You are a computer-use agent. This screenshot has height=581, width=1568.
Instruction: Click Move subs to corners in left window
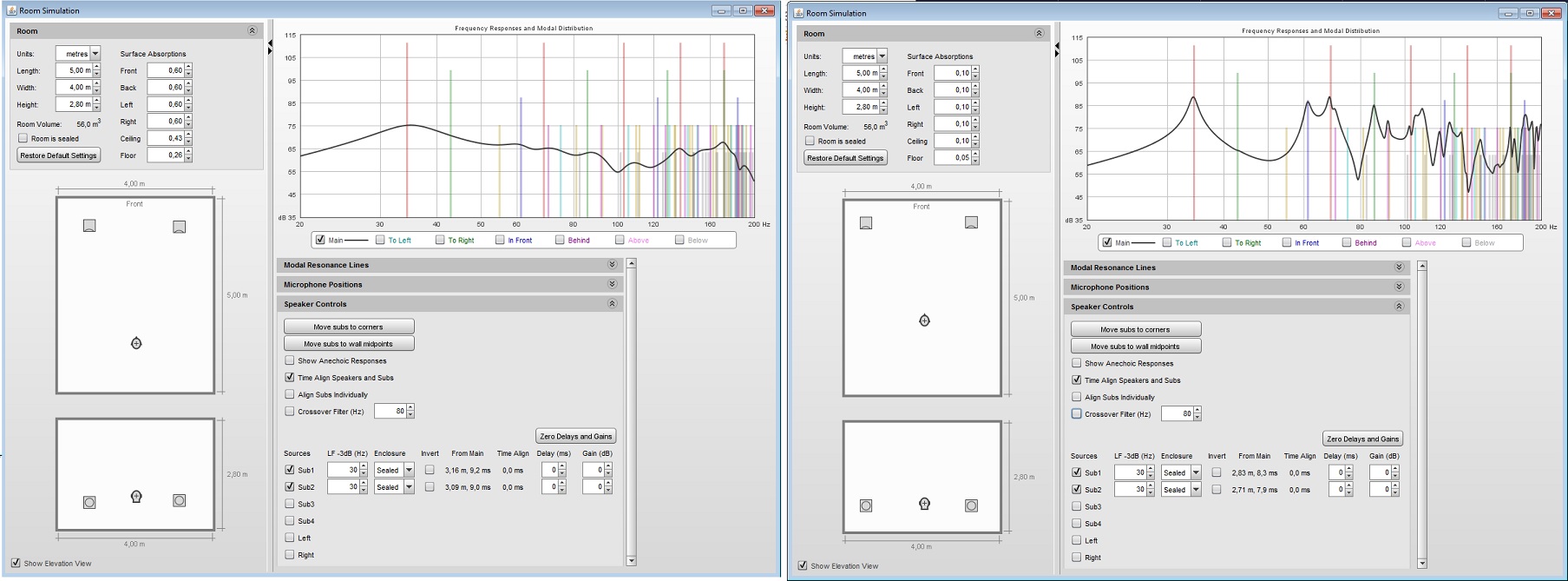349,327
